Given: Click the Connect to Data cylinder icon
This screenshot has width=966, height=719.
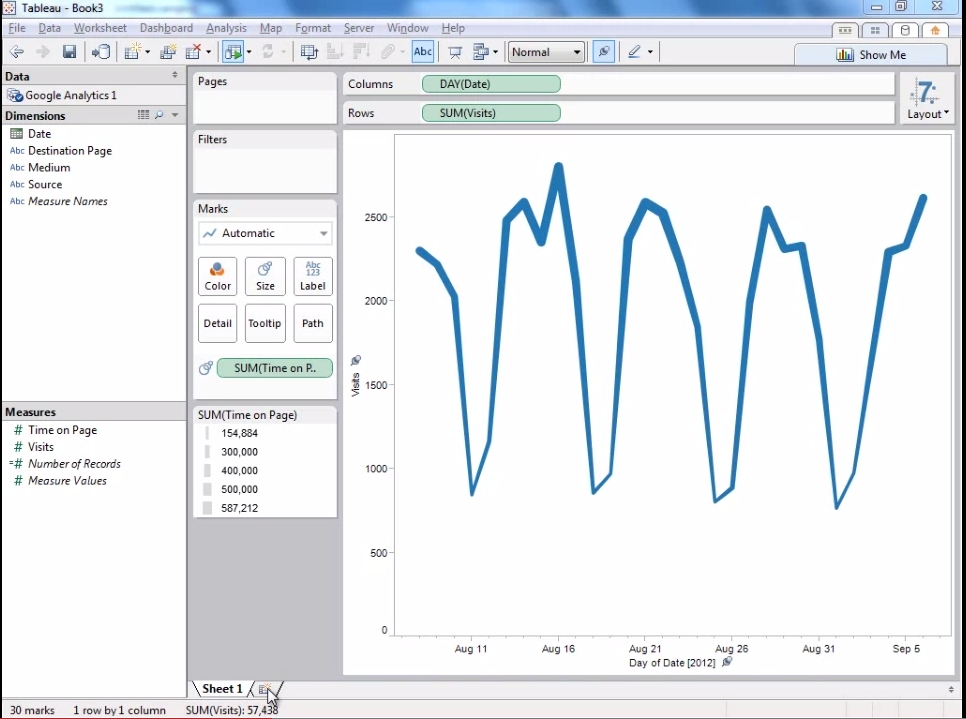Looking at the screenshot, I should point(100,52).
